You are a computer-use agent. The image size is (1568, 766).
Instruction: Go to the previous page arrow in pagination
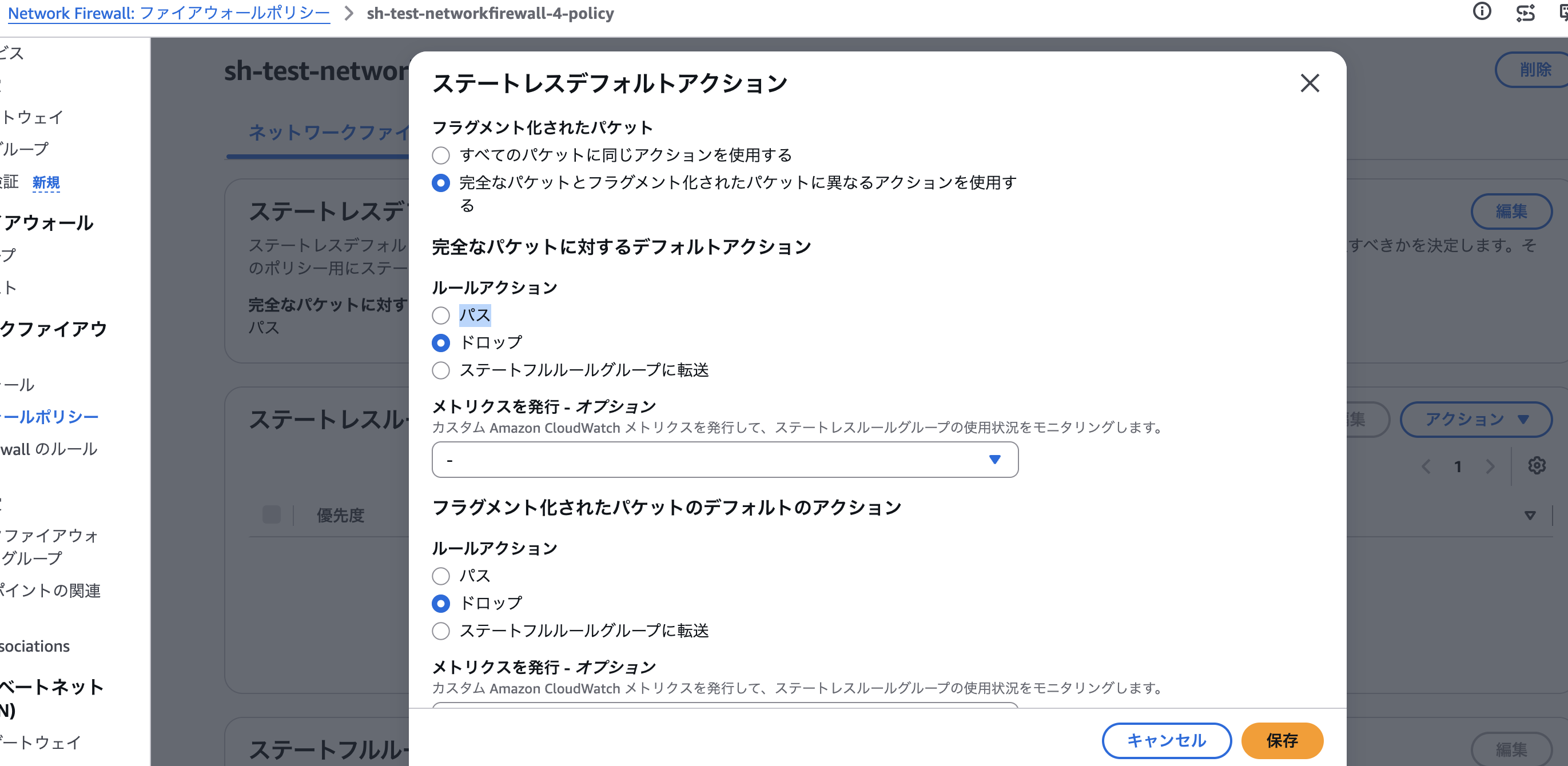point(1426,466)
